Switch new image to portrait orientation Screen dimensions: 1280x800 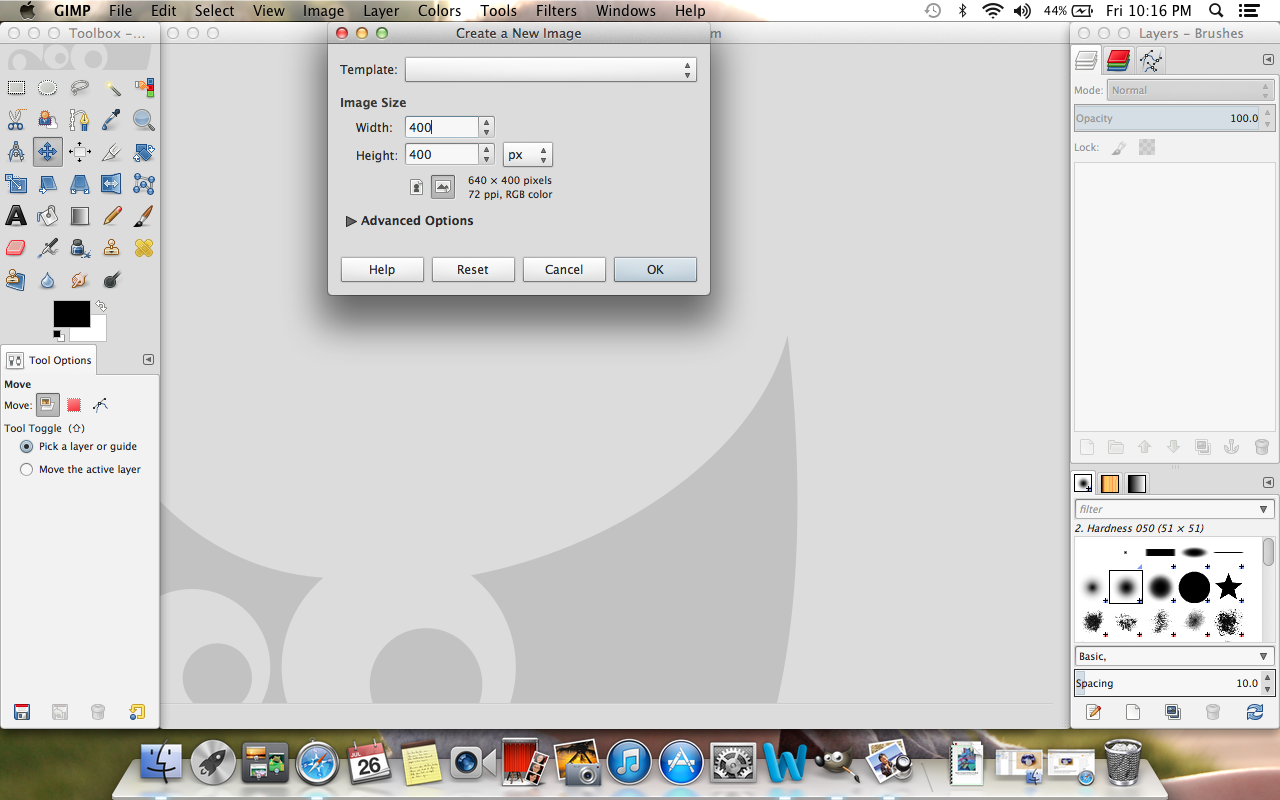(417, 187)
